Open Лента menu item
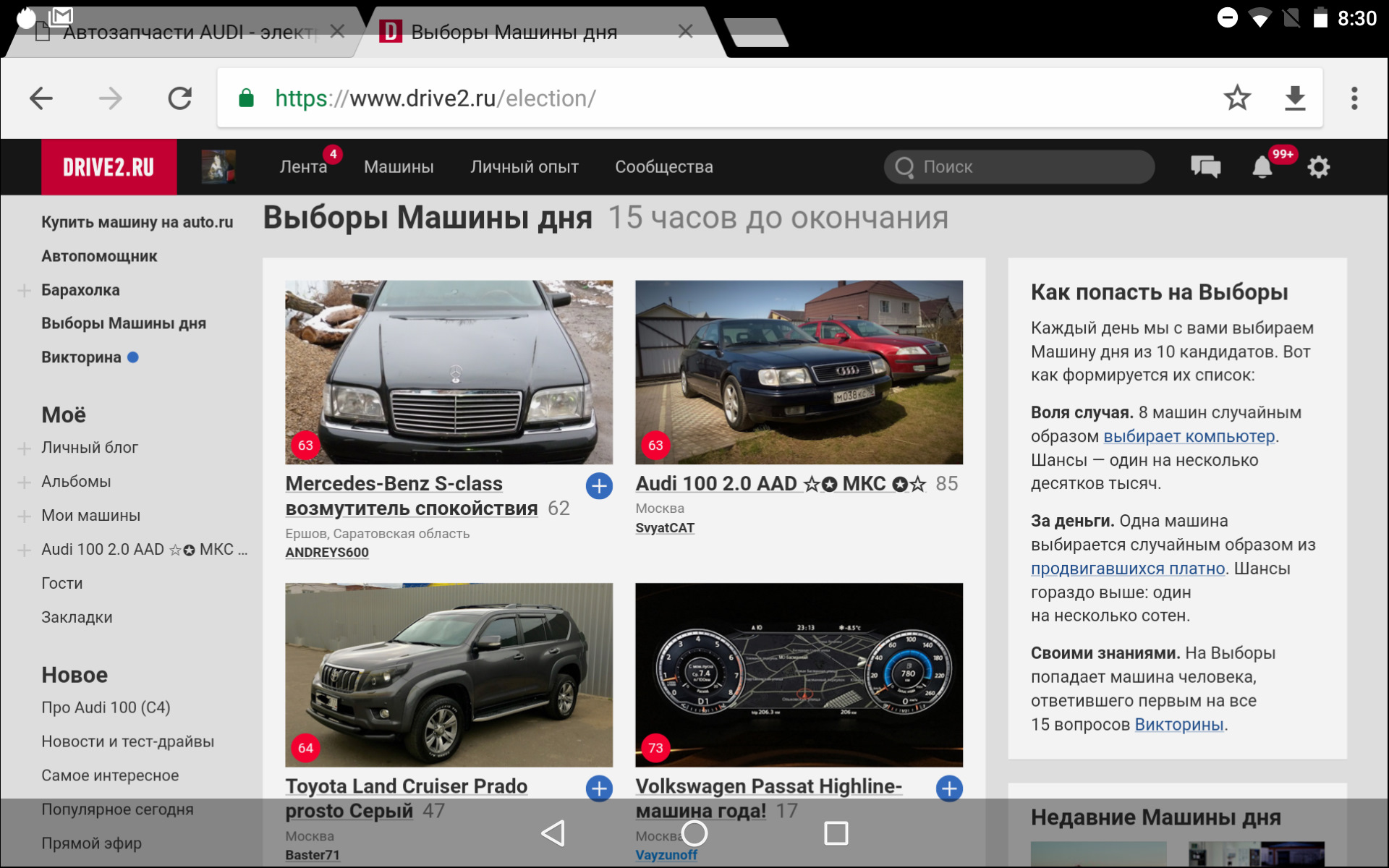The image size is (1389, 868). (x=303, y=167)
